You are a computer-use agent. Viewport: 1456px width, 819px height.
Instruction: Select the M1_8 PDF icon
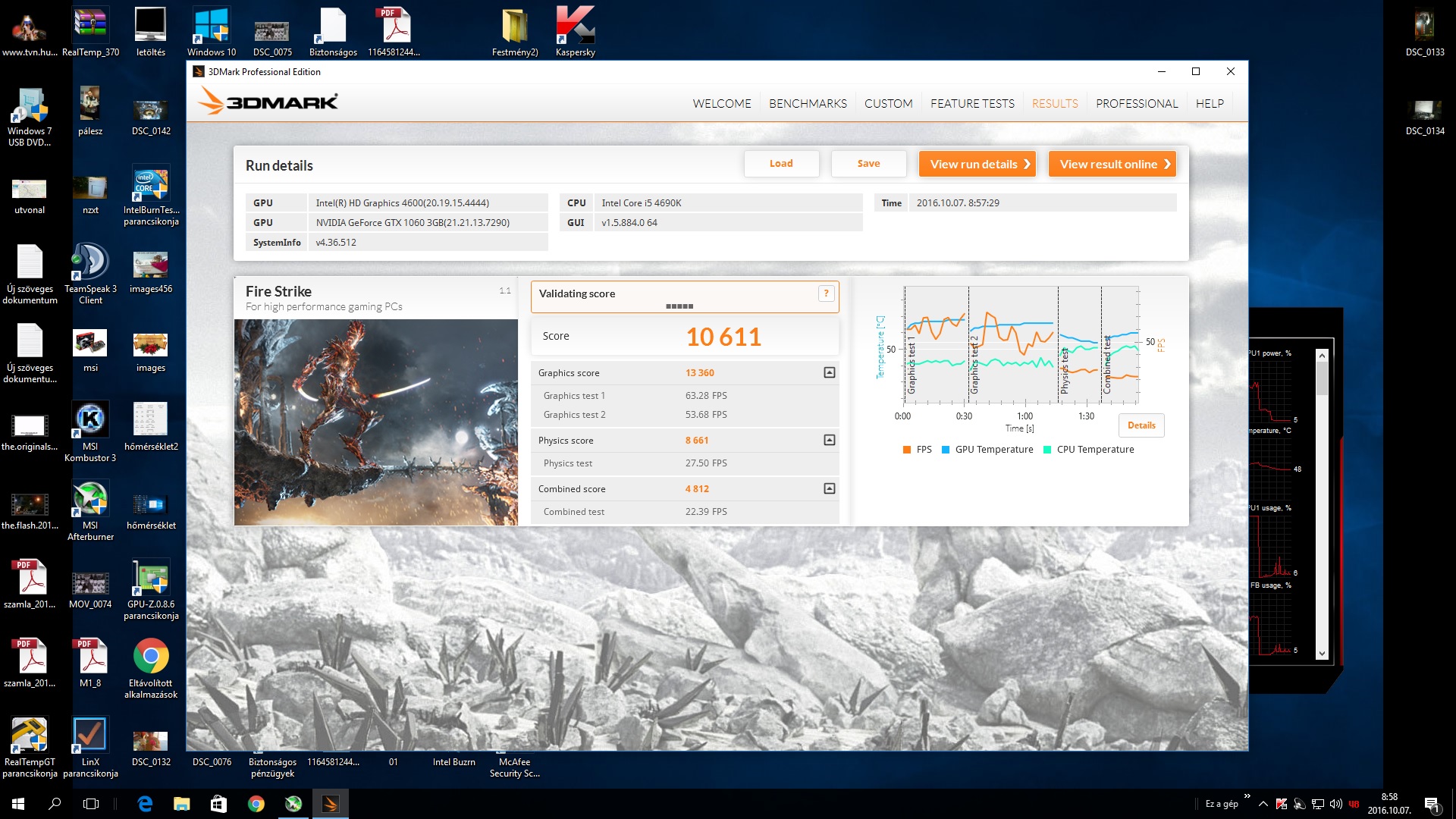click(x=90, y=663)
